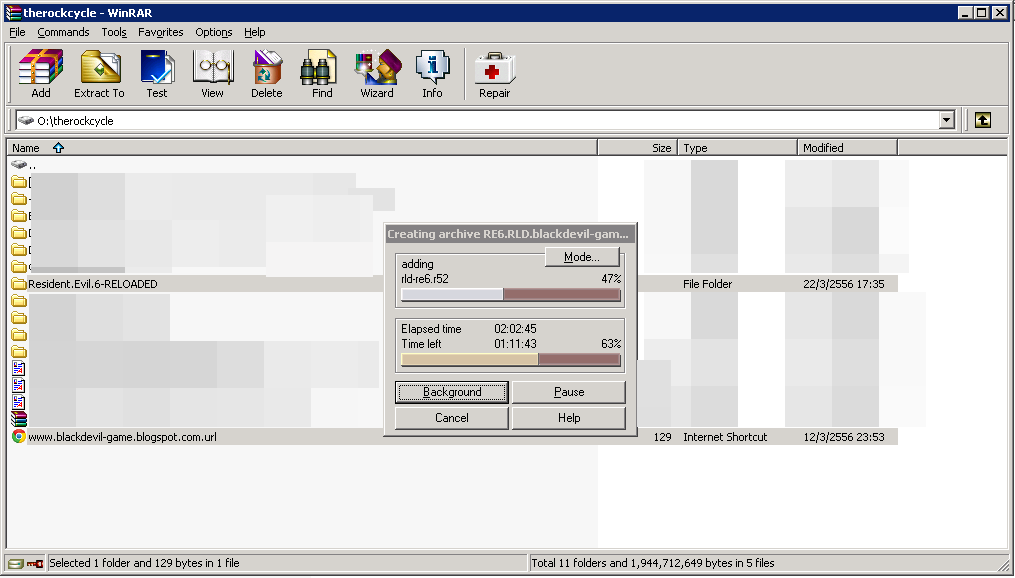Screen dimensions: 1015x578
Task: Select www.blackdevil-game.blogspot.com.url file name
Action: (x=122, y=437)
